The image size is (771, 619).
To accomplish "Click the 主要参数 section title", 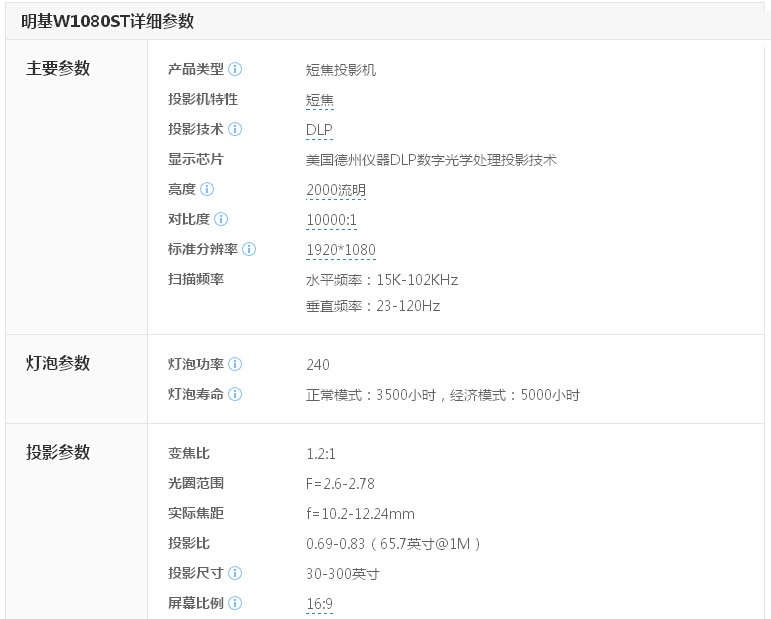I will coord(58,68).
